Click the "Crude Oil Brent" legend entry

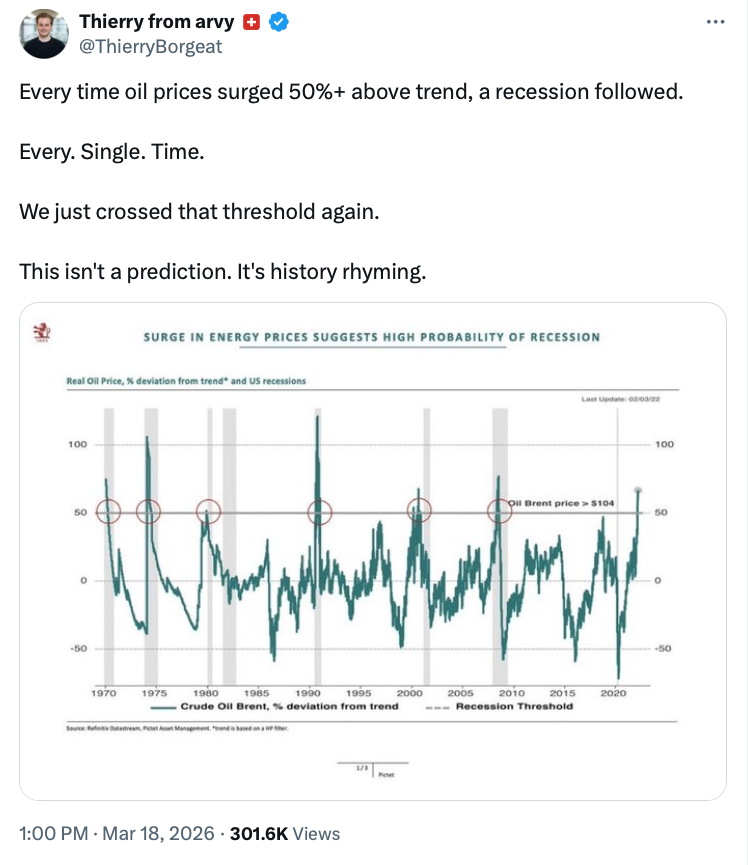coord(300,706)
